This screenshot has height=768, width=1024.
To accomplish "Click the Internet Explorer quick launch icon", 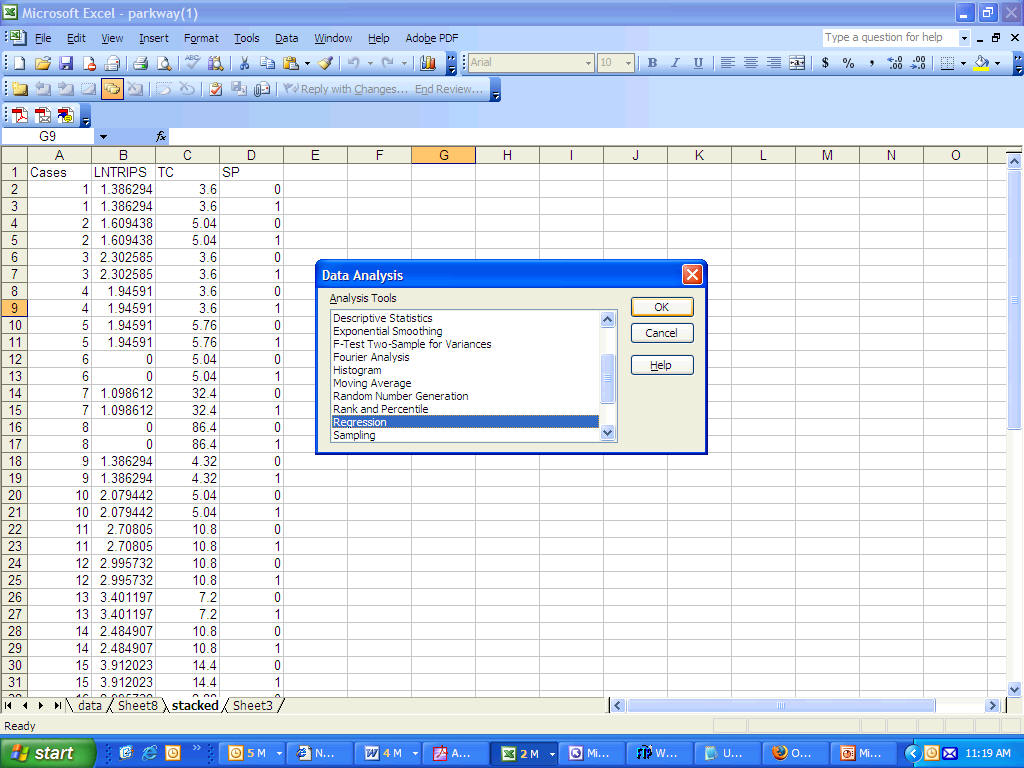I will pyautogui.click(x=150, y=753).
